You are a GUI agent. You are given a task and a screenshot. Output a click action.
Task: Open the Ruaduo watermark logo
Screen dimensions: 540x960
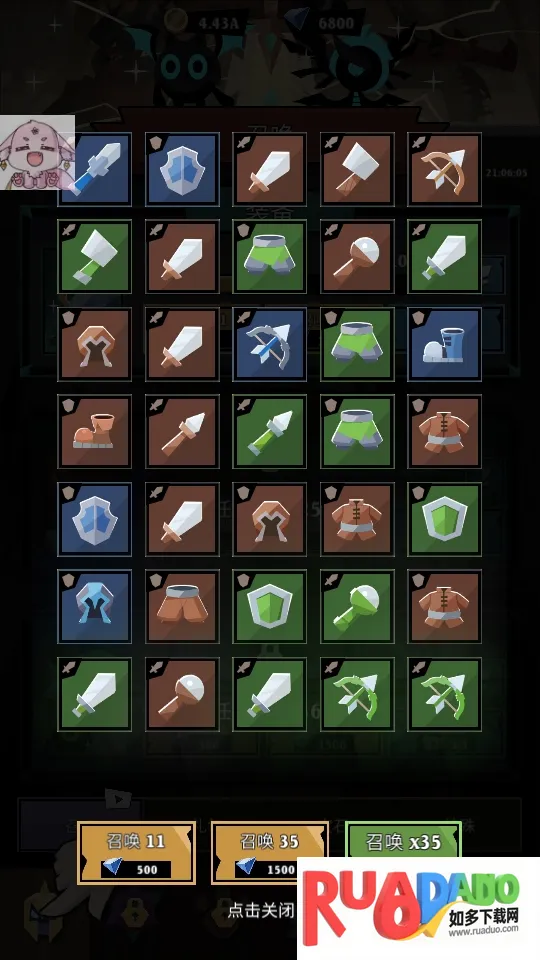(x=418, y=909)
